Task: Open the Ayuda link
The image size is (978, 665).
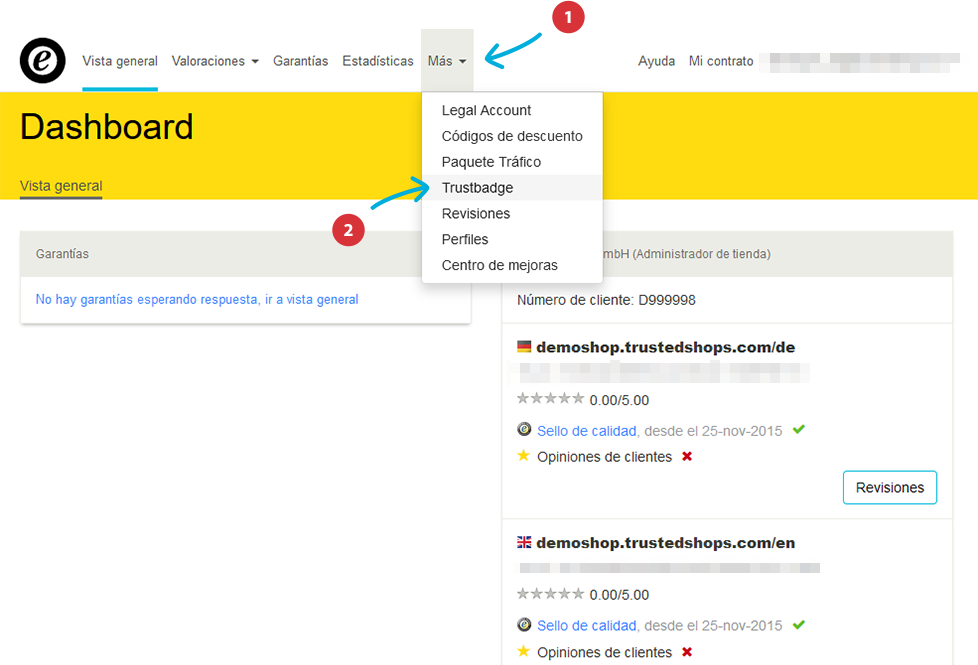Action: (x=656, y=61)
